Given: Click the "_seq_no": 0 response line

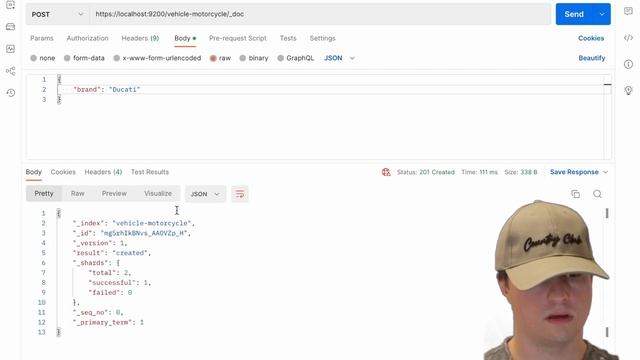Looking at the screenshot, I should pyautogui.click(x=98, y=312).
